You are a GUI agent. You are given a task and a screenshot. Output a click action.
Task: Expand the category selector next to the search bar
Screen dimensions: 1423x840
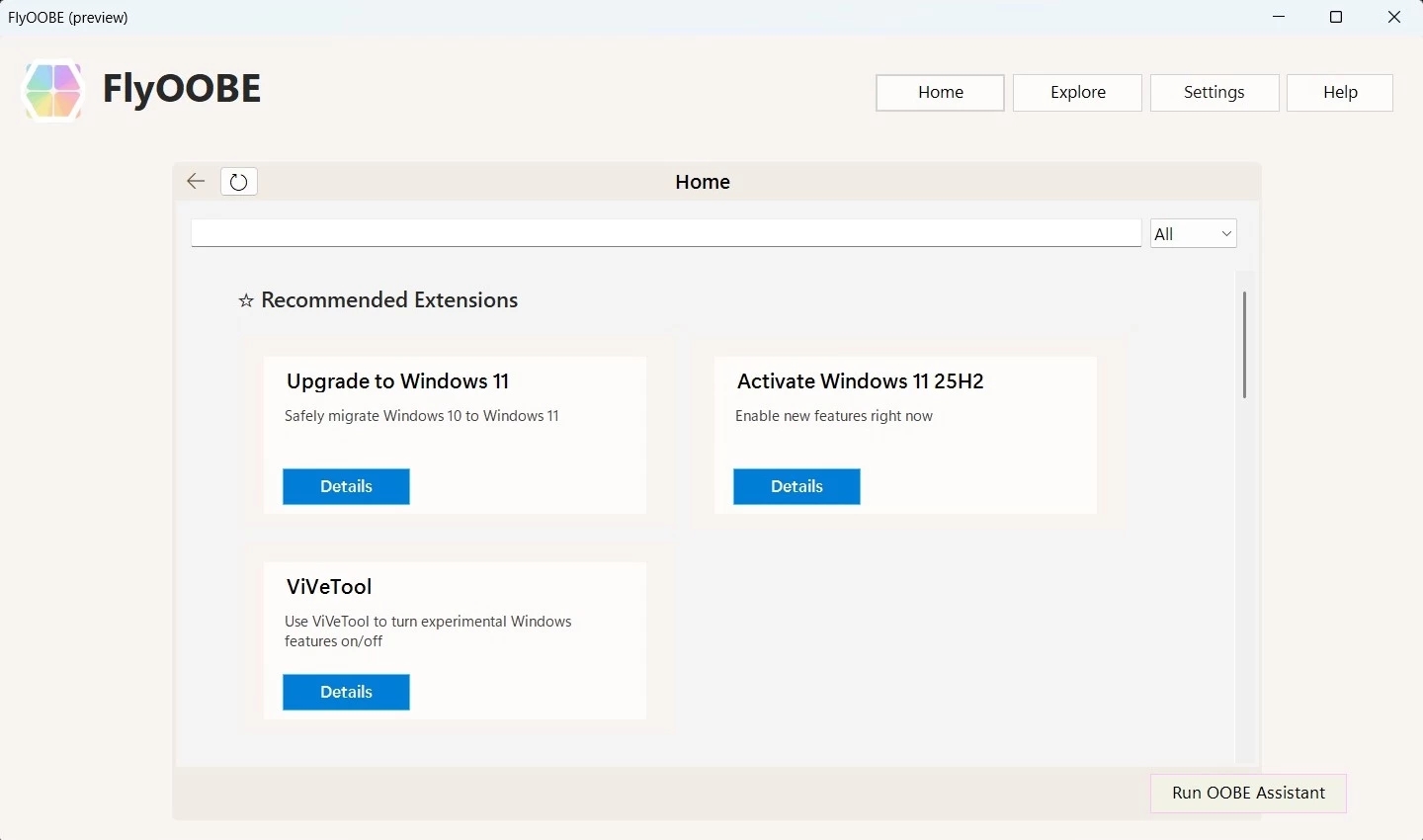point(1193,233)
